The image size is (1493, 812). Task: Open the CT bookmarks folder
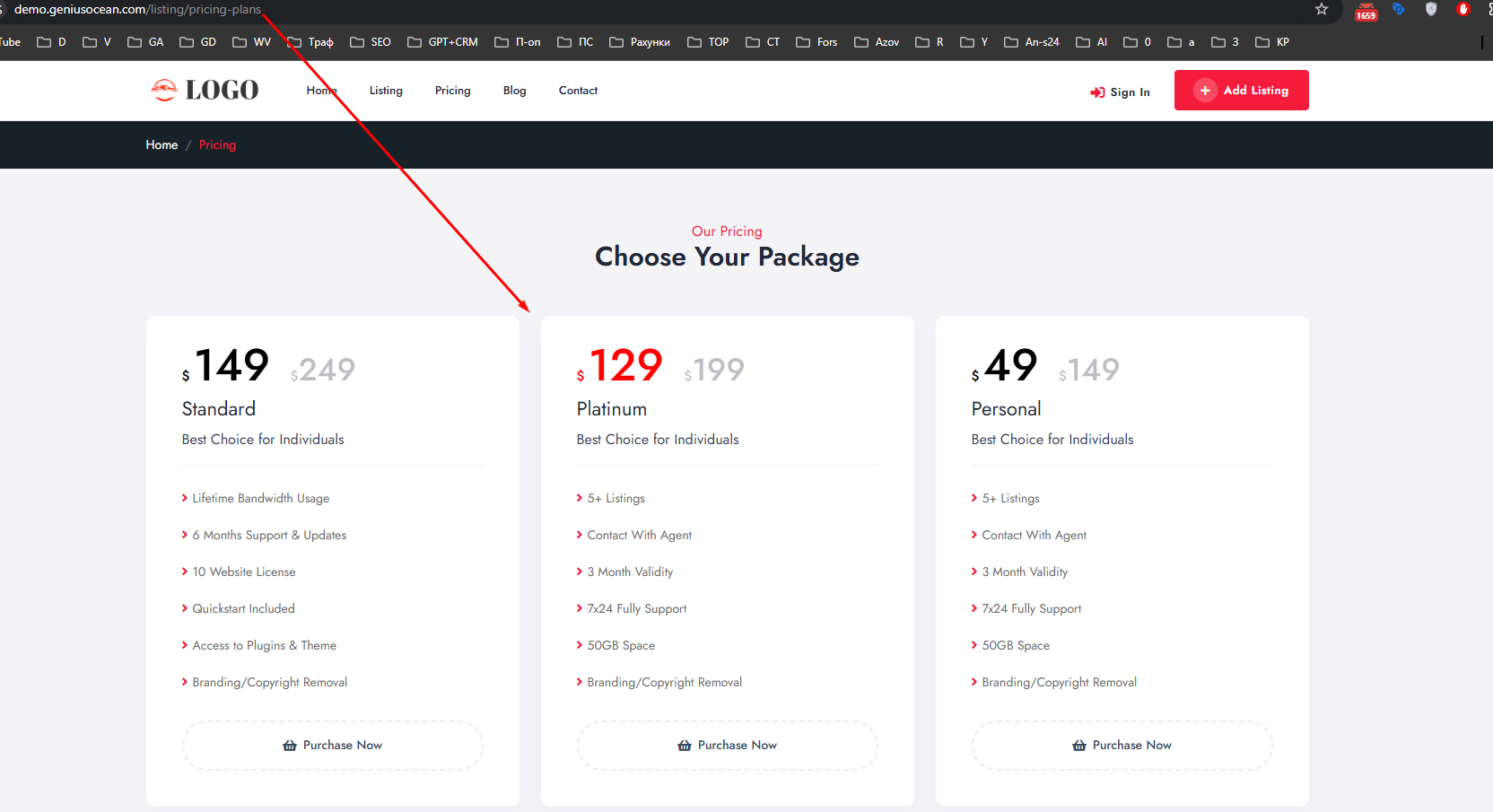(x=763, y=42)
